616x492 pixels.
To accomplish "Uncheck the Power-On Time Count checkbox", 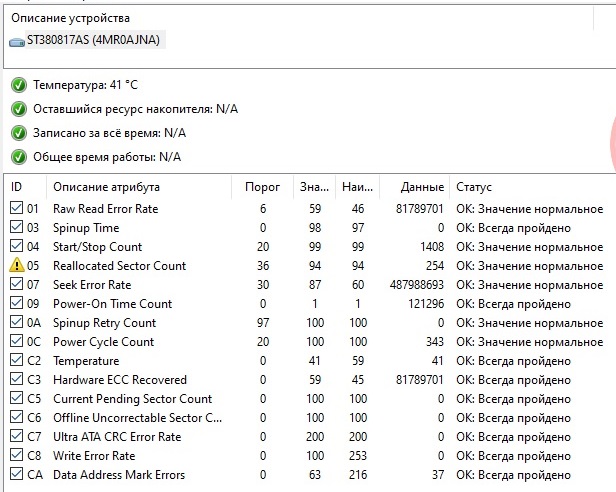I will tap(16, 303).
